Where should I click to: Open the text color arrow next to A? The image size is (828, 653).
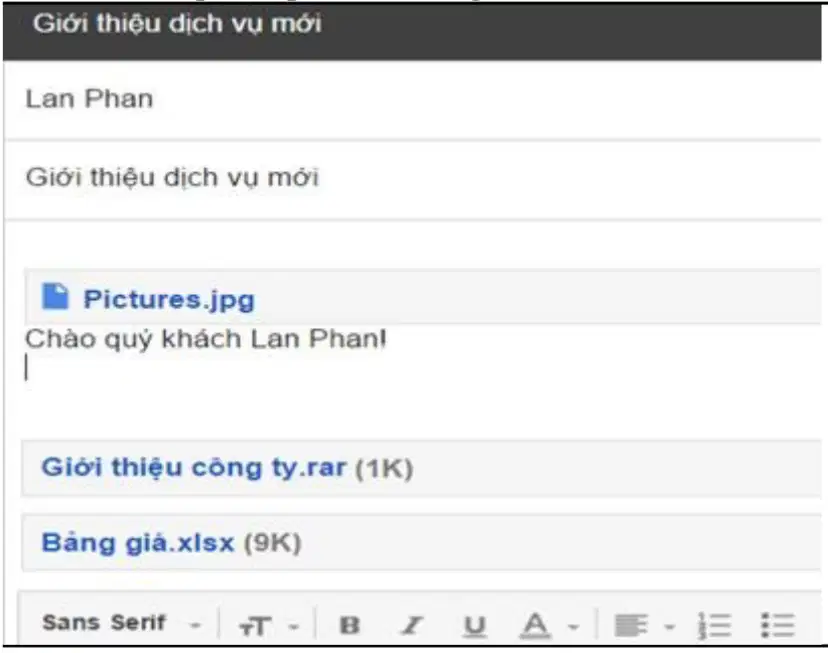pyautogui.click(x=573, y=628)
